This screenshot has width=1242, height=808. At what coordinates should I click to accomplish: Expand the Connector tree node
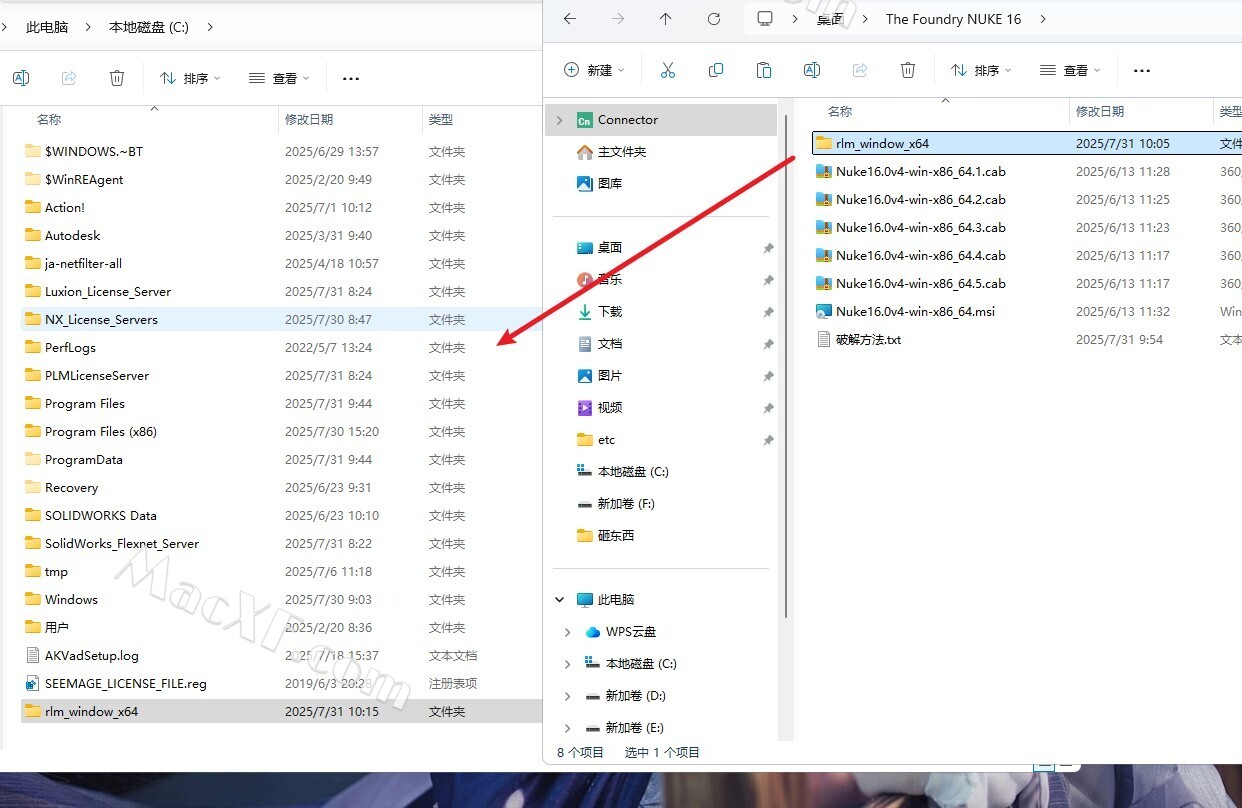(559, 120)
